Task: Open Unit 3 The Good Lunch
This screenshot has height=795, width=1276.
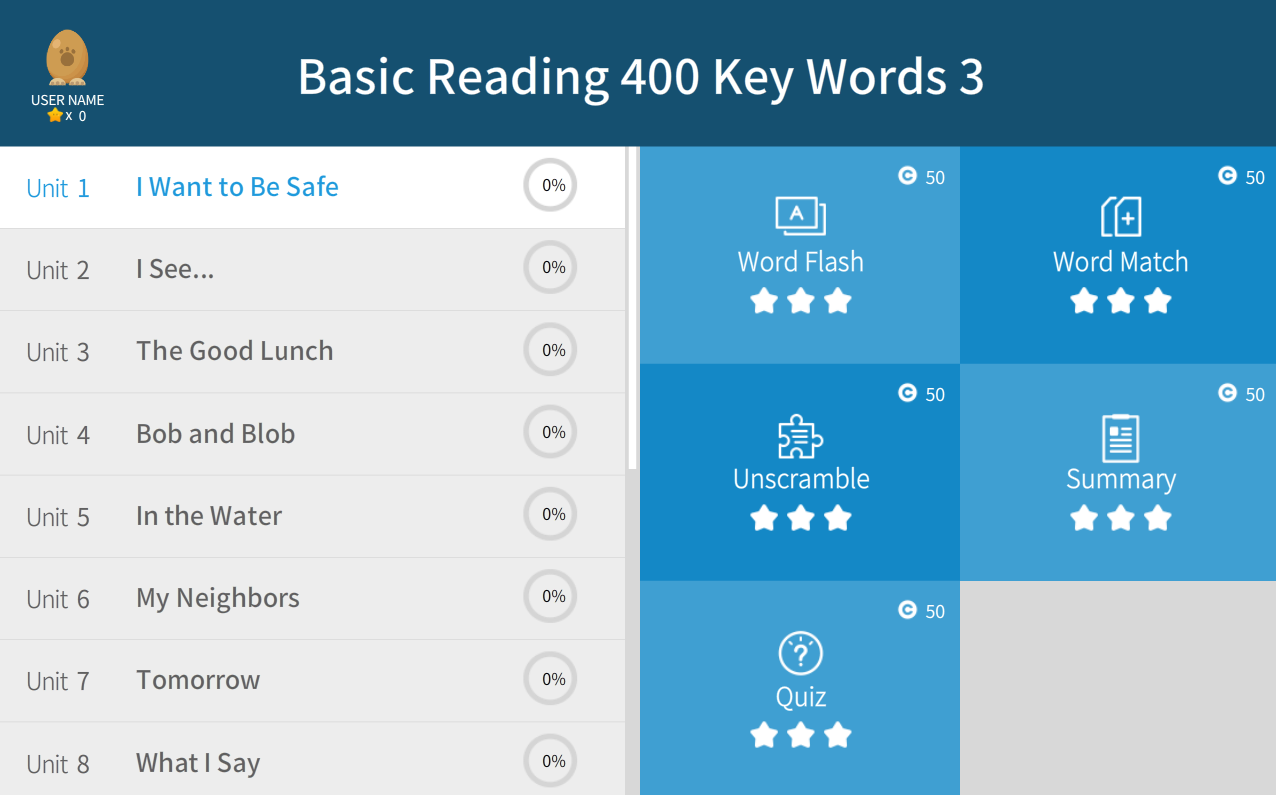Action: point(234,351)
